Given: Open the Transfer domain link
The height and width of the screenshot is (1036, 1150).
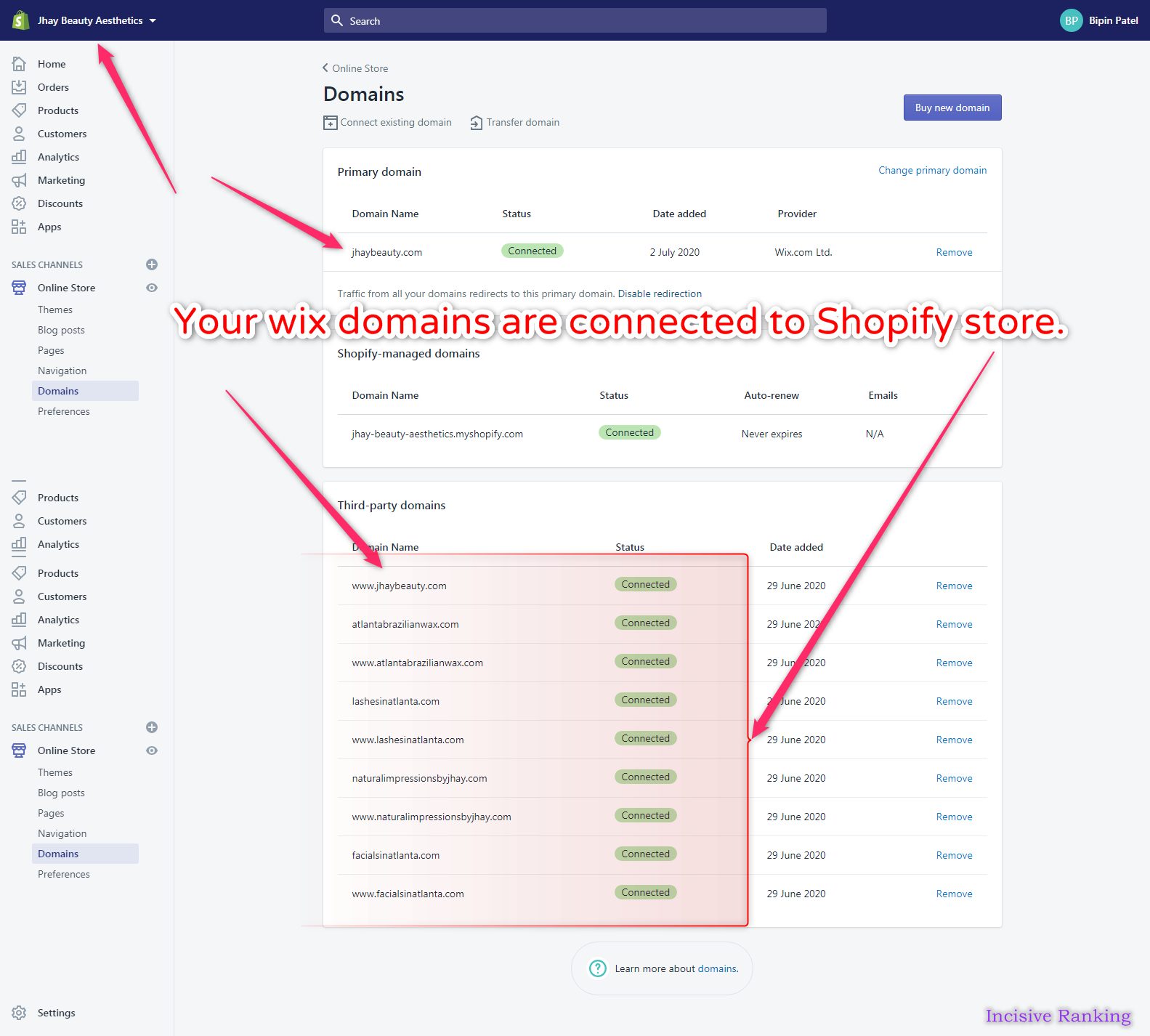Looking at the screenshot, I should tap(523, 122).
